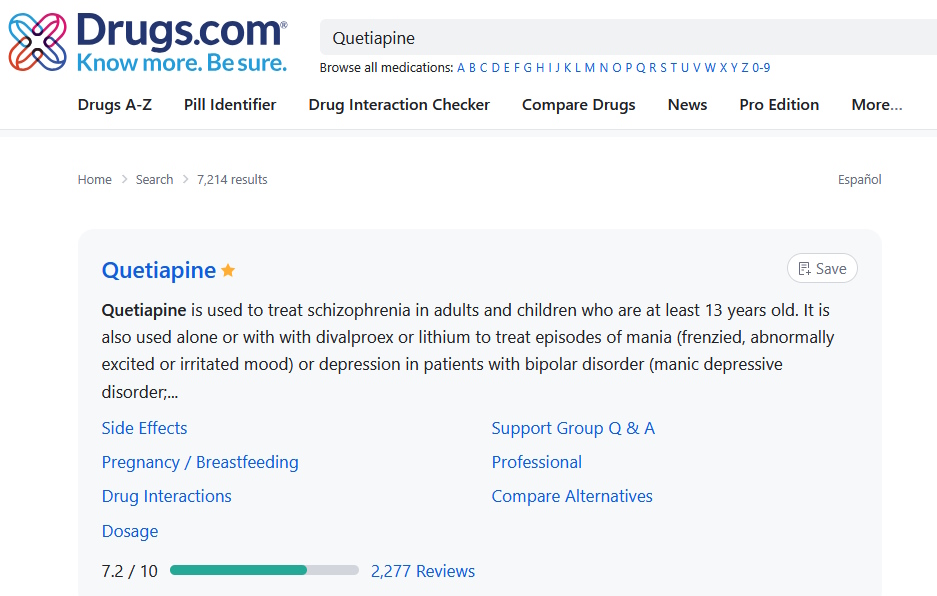The image size is (937, 596).
Task: Browse medications under 0-9
Action: click(761, 68)
